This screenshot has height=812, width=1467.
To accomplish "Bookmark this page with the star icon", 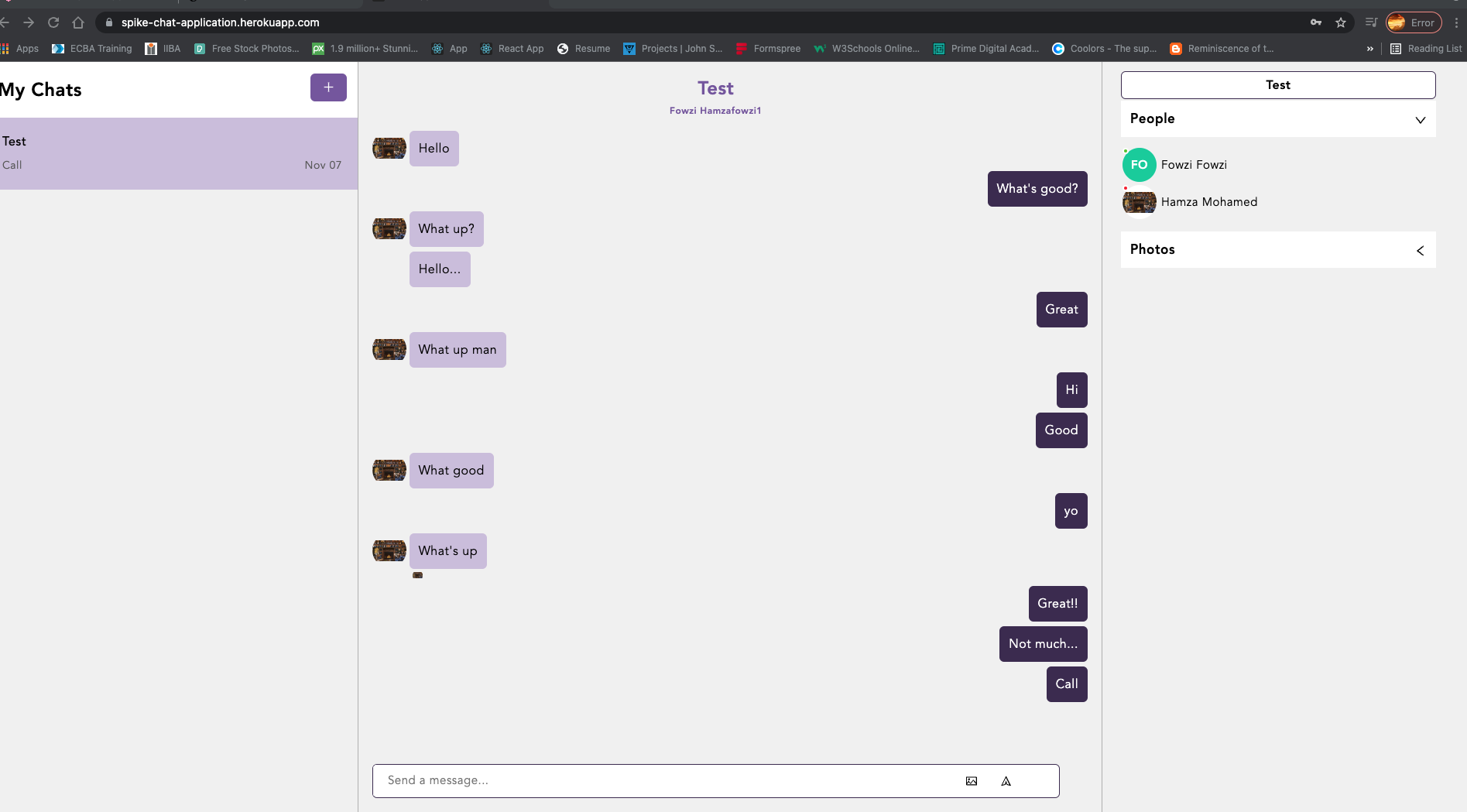I will 1341,22.
